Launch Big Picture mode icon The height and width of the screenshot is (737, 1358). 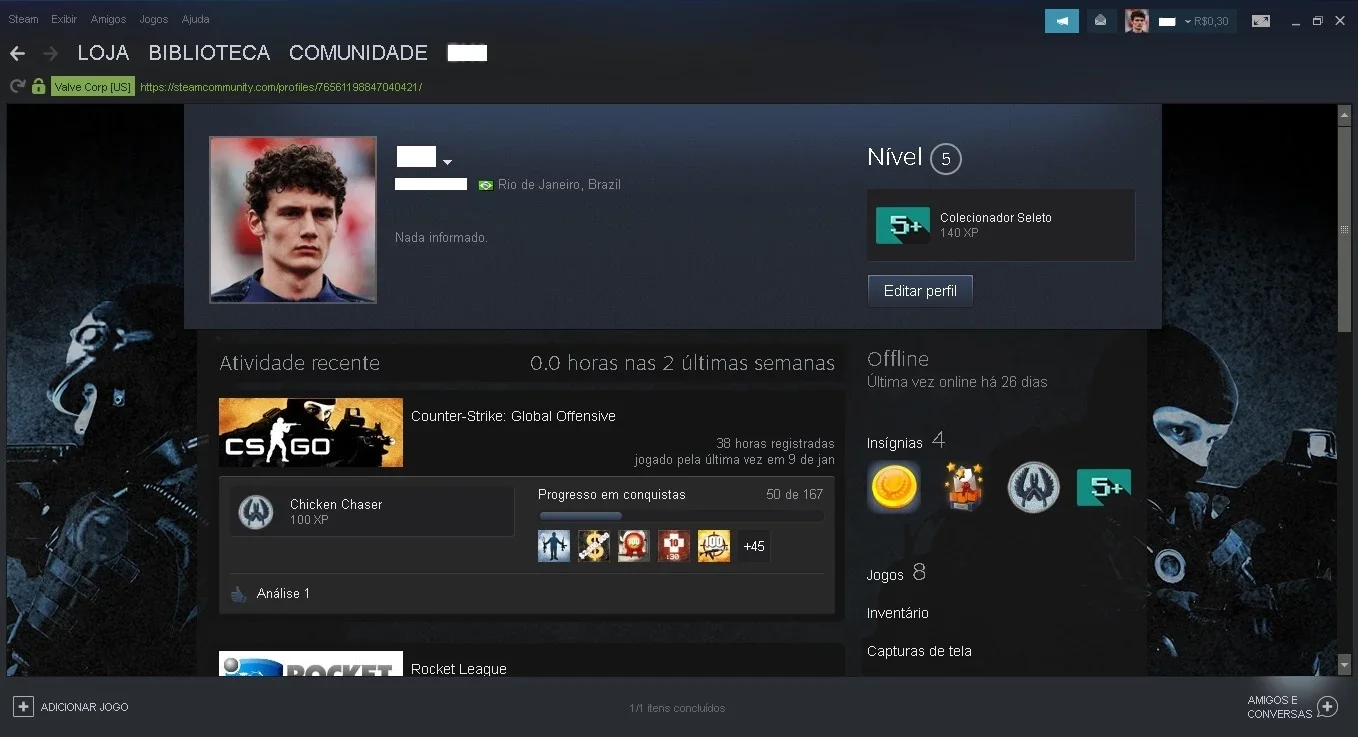coord(1261,21)
